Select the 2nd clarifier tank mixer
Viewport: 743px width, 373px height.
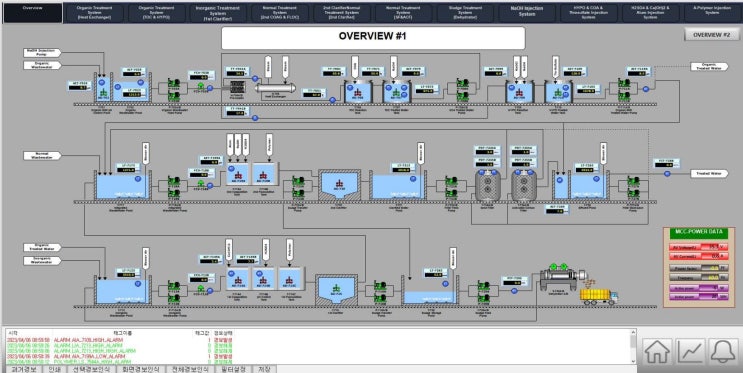(339, 184)
